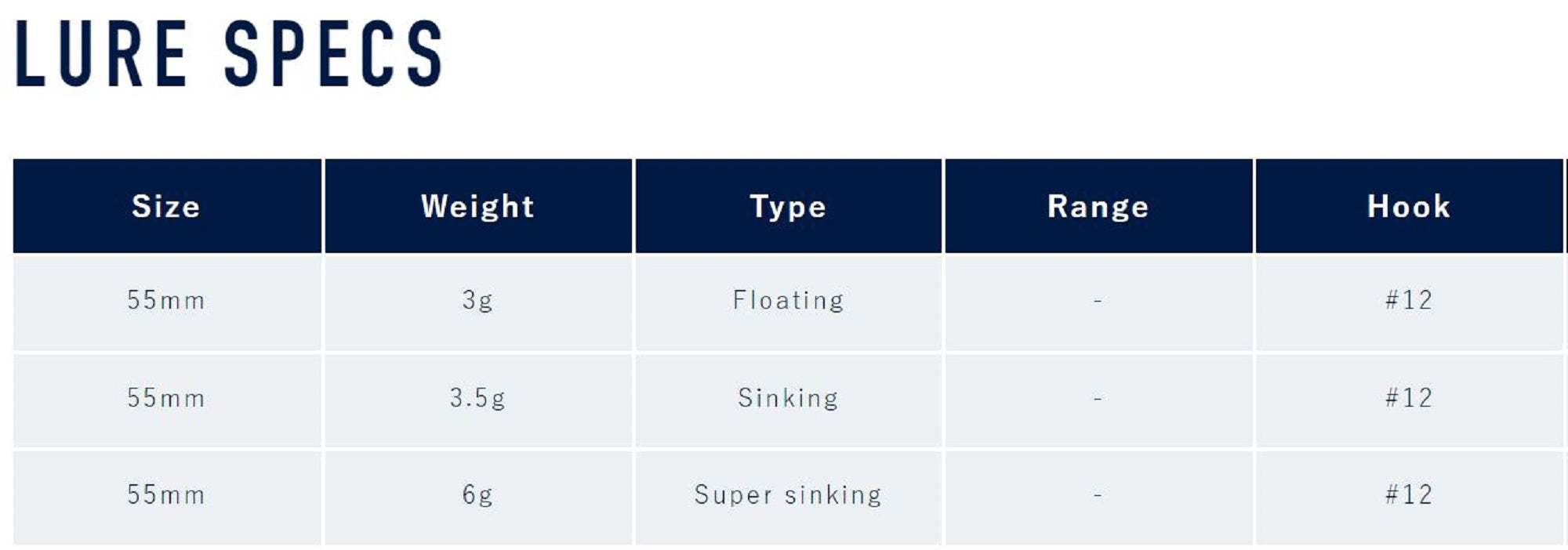Click the Range dash in Floating row
This screenshot has width=1568, height=550.
point(1098,301)
